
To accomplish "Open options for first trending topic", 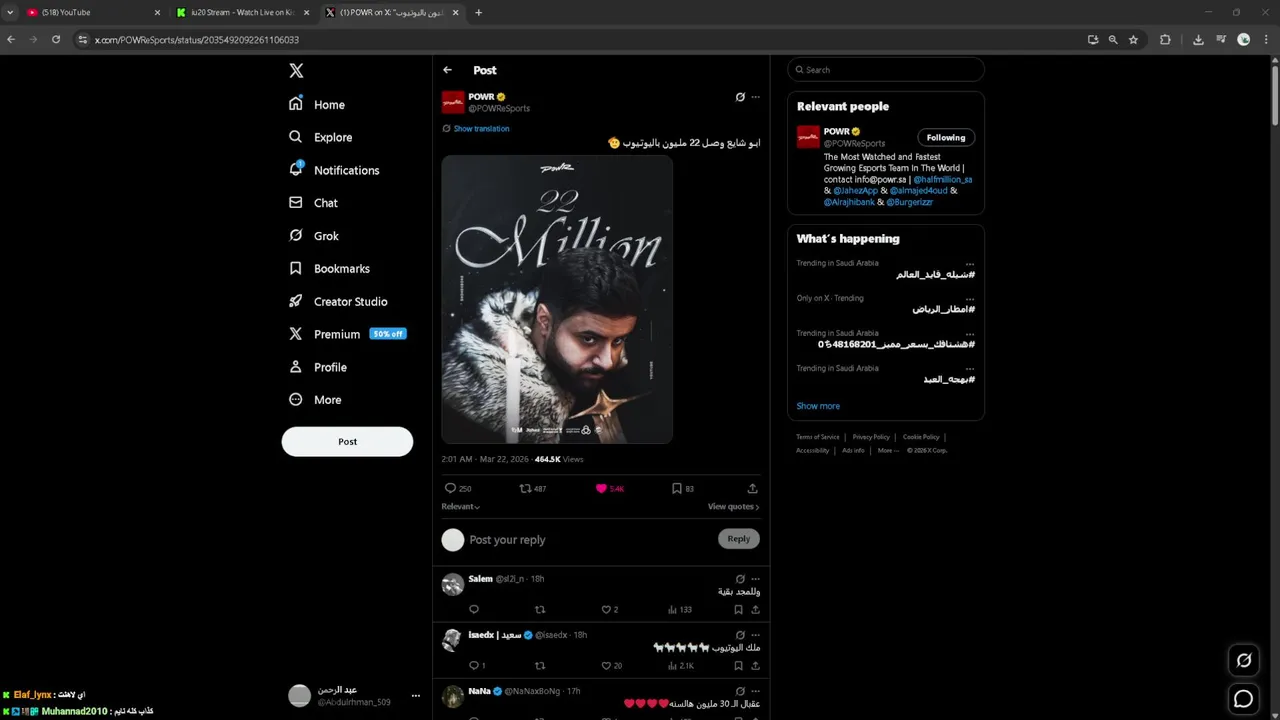I will pos(970,263).
